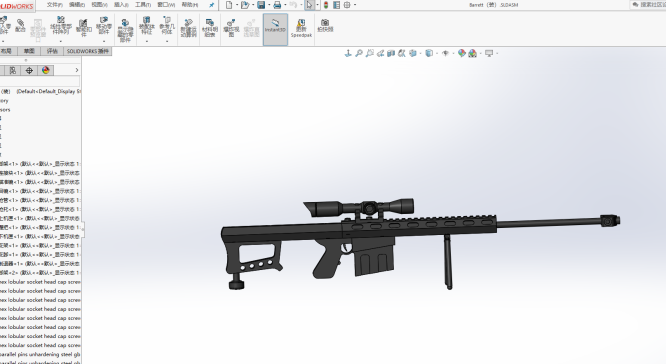The width and height of the screenshot is (666, 364).
Task: Click the 装配体特征 Assembly Features tool
Action: (147, 26)
